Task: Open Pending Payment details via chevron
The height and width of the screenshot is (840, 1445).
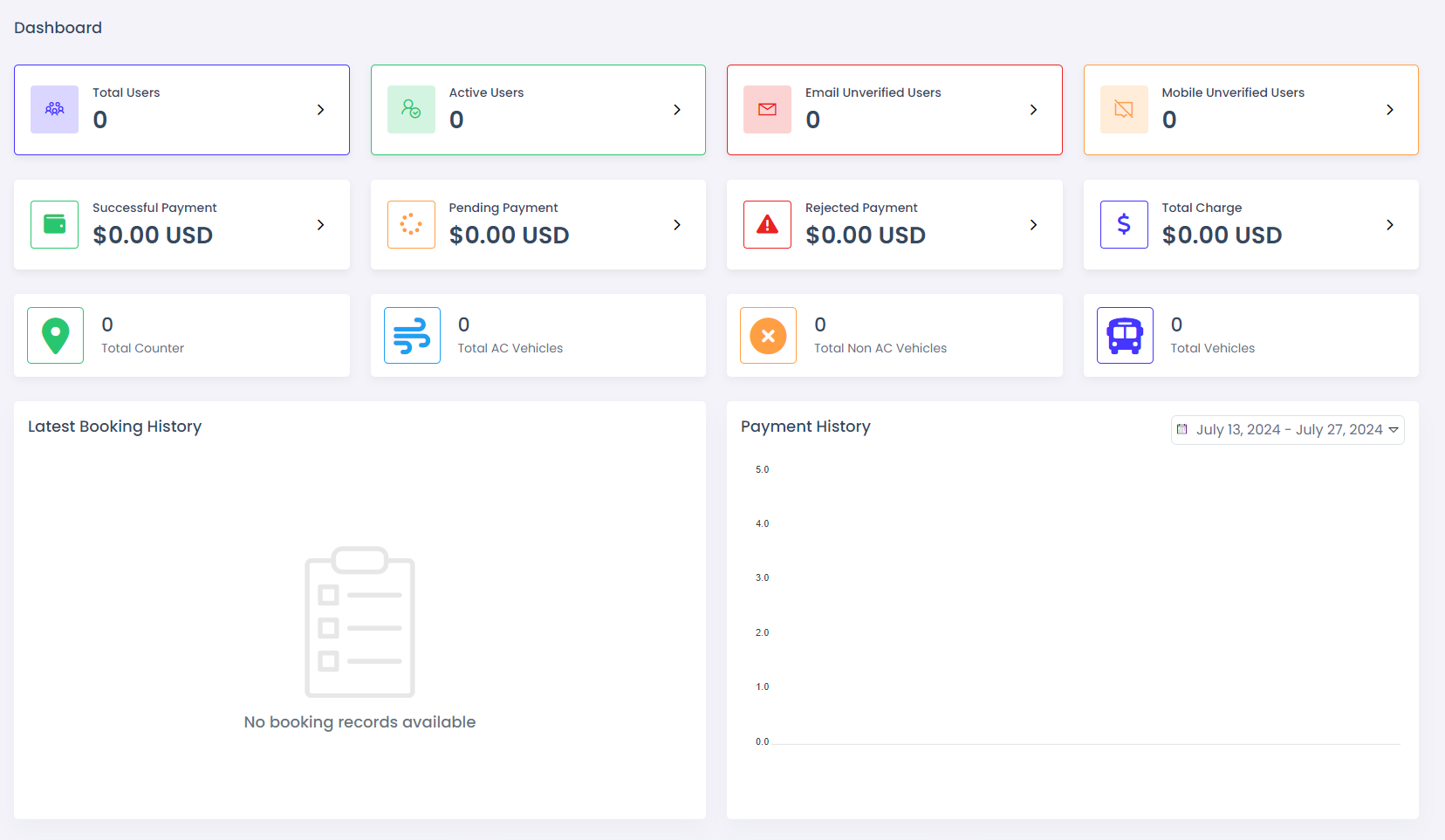Action: point(677,225)
